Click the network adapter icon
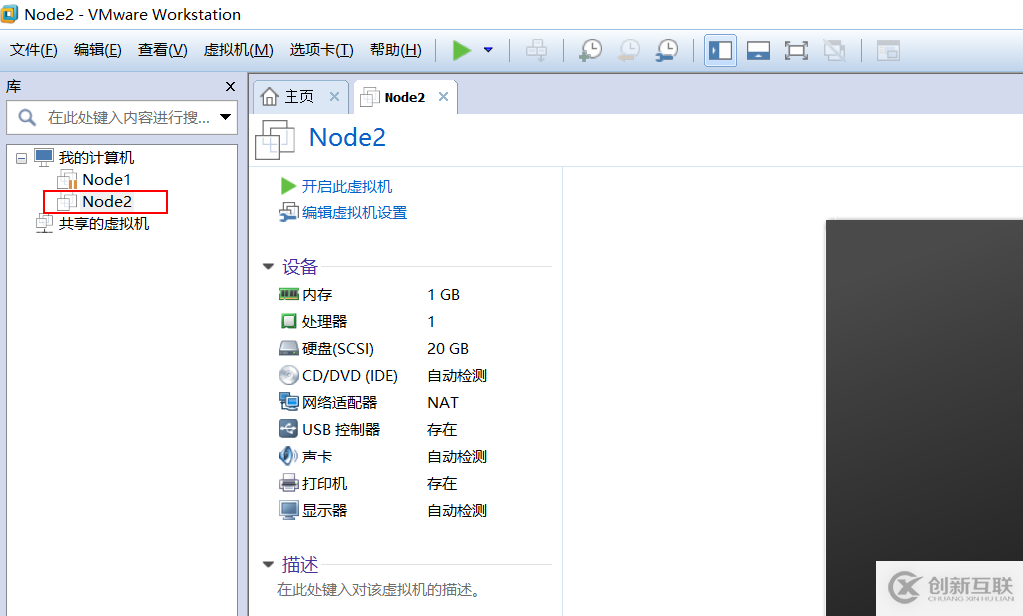 pyautogui.click(x=288, y=402)
